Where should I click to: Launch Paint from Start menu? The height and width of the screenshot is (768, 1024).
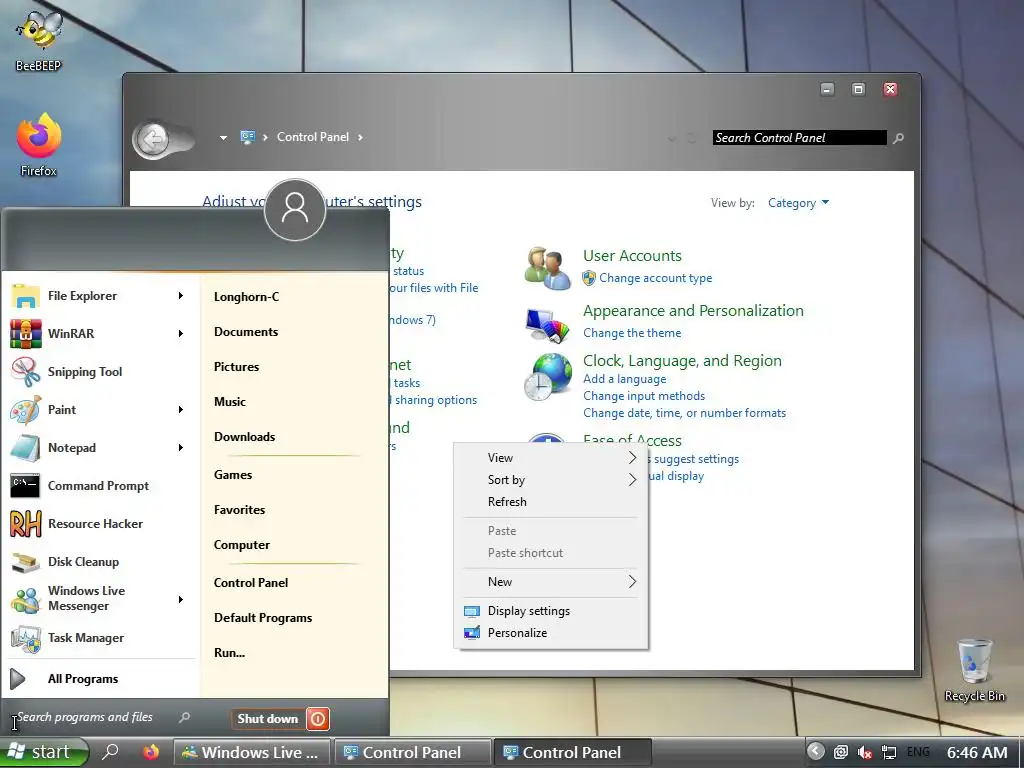pos(98,409)
